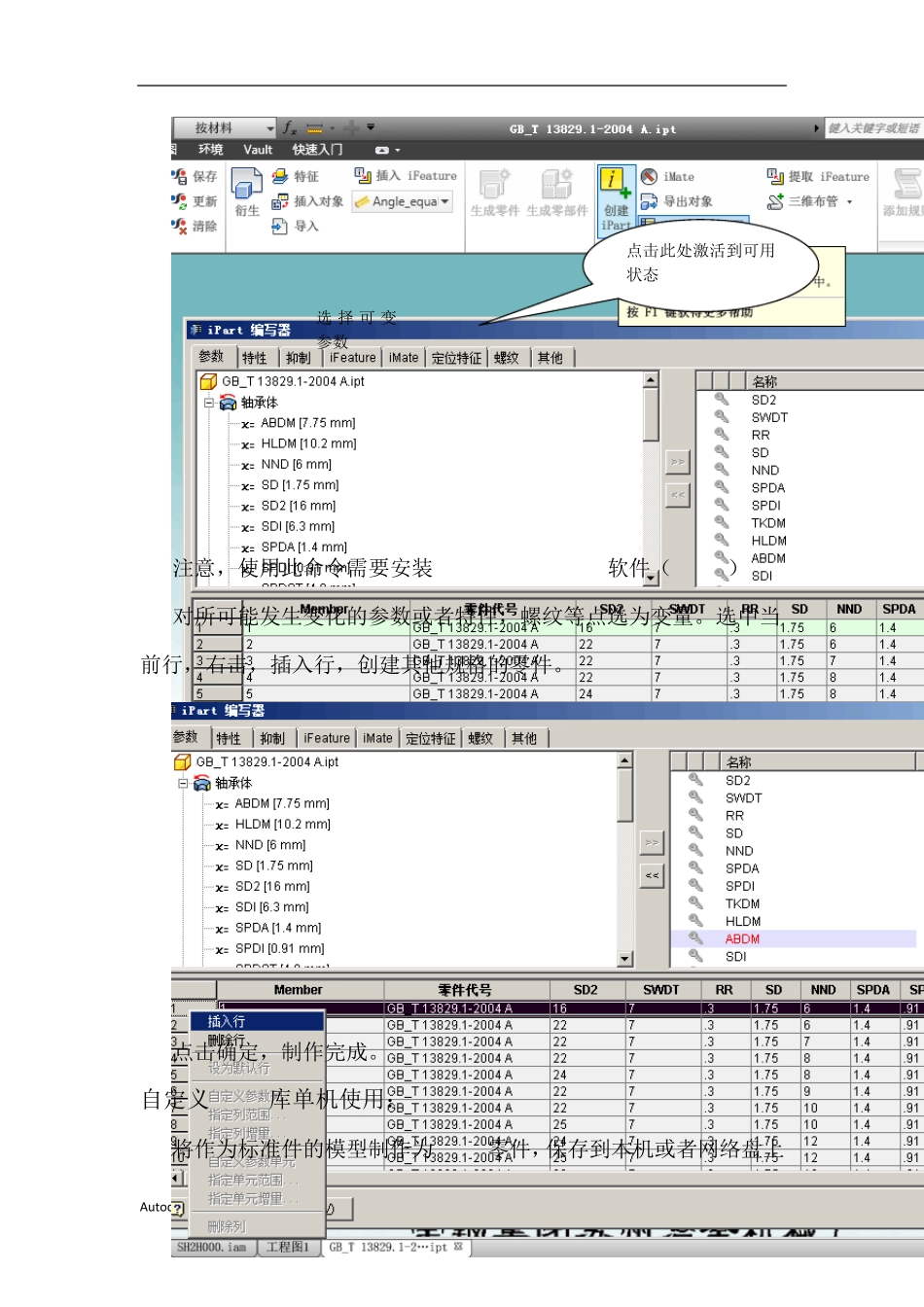924x1307 pixels.
Task: Click the 三维布管 tube and pipe icon
Action: 775,201
